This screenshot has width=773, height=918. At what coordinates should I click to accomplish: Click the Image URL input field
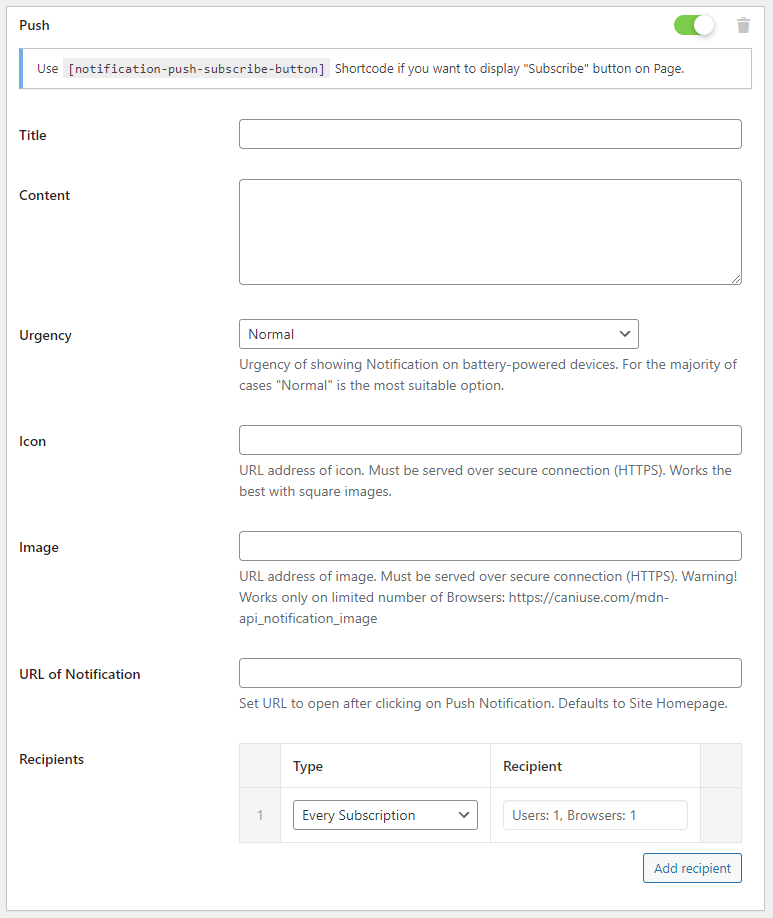point(490,546)
